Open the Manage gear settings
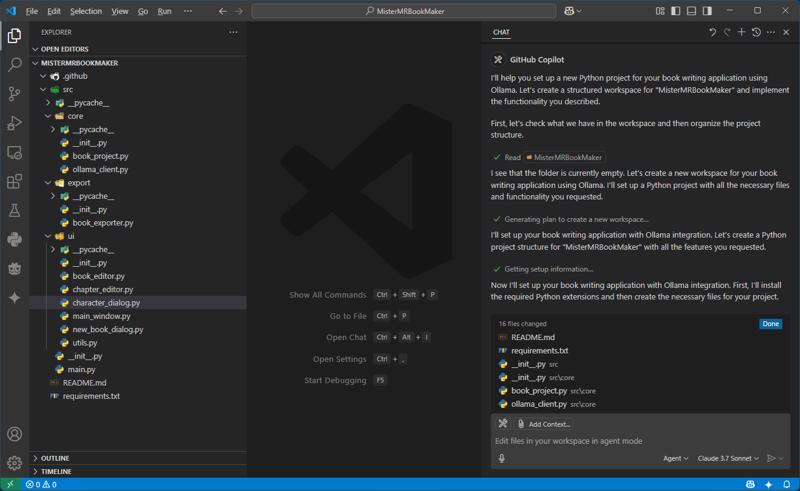This screenshot has width=800, height=491. coord(14,462)
